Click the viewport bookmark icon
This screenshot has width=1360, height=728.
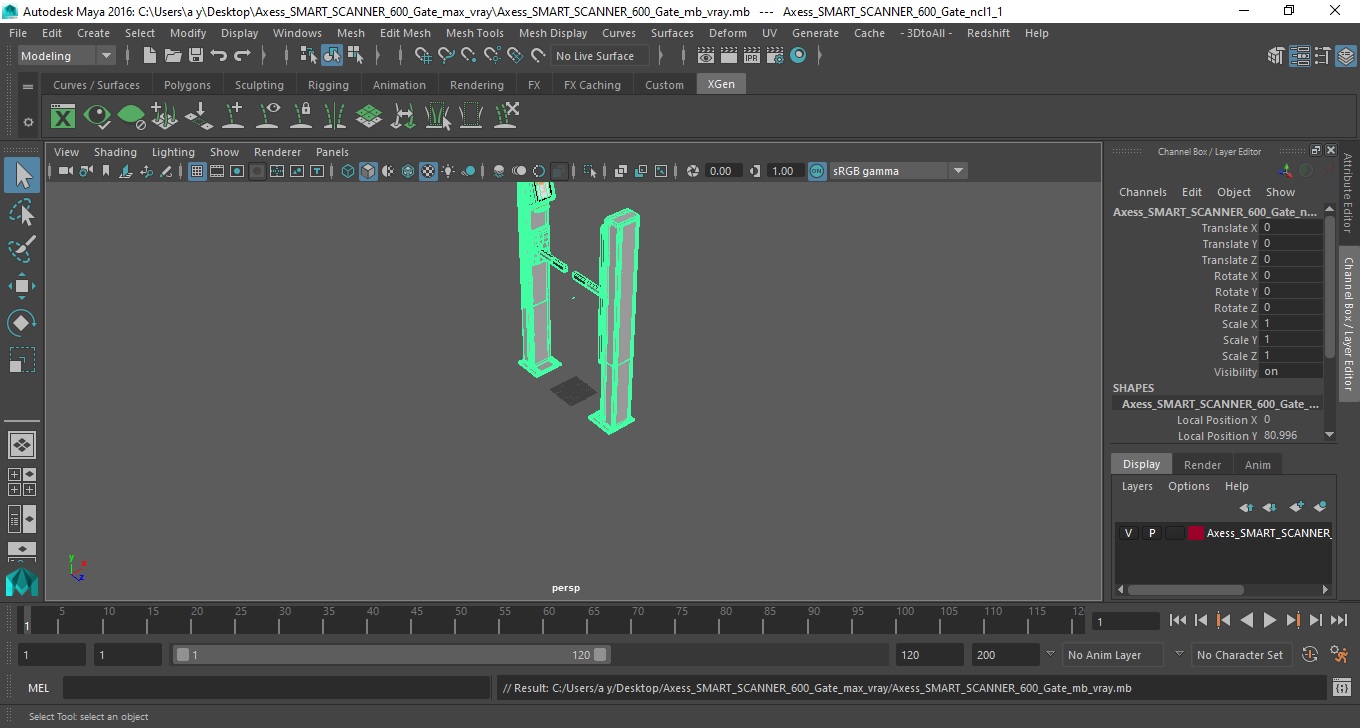tap(106, 171)
